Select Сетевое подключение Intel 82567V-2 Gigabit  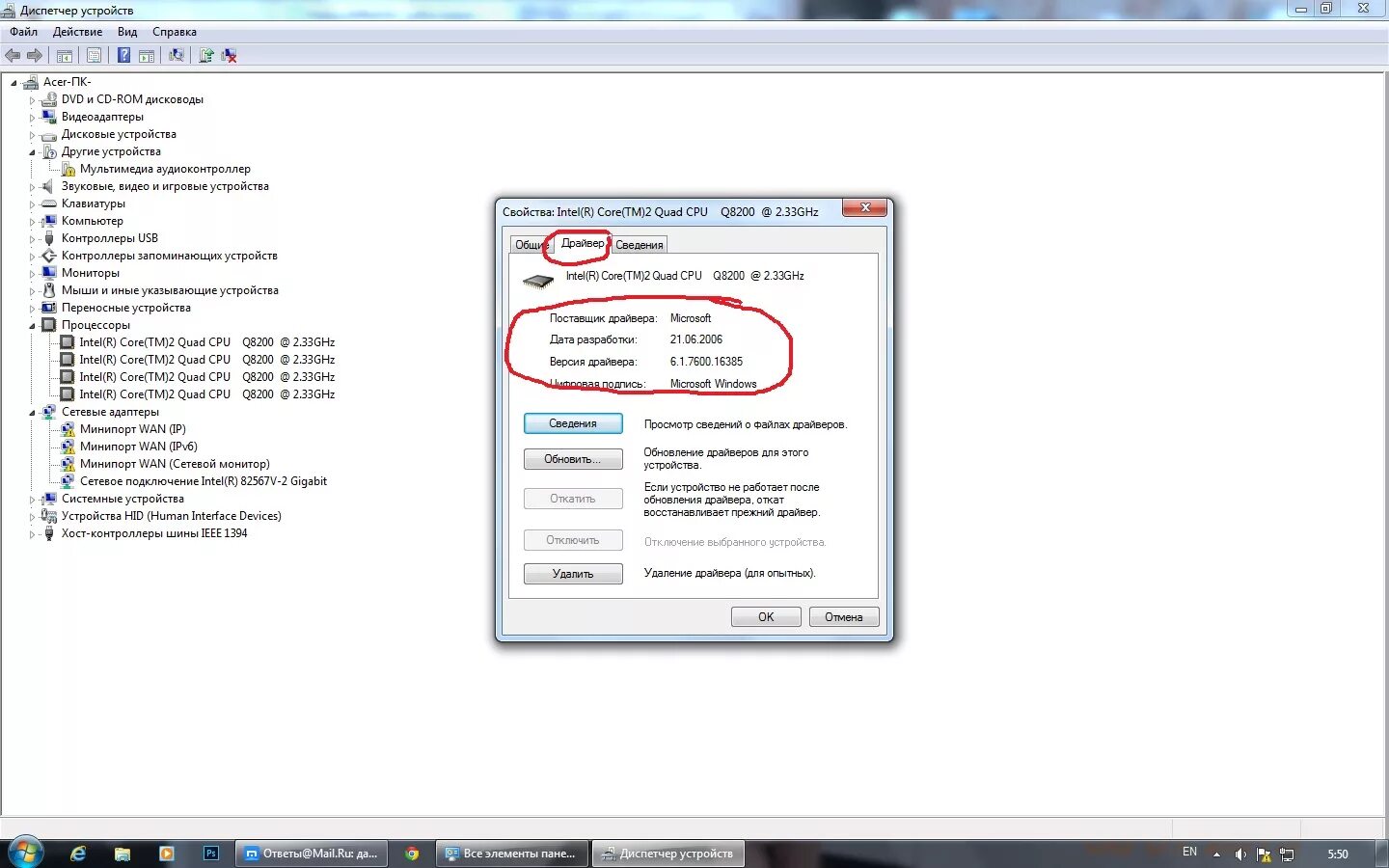[203, 481]
